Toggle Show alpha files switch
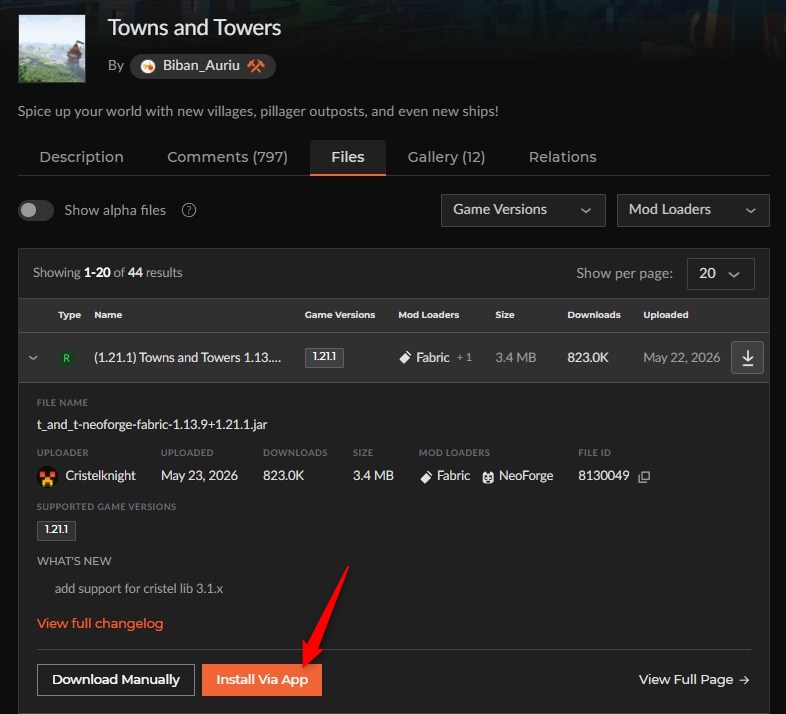This screenshot has width=786, height=714. click(x=36, y=210)
